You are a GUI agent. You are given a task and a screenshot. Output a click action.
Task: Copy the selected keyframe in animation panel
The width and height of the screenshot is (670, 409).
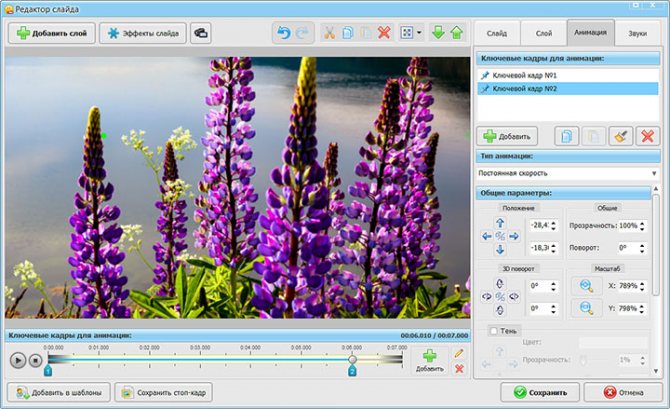(x=567, y=136)
